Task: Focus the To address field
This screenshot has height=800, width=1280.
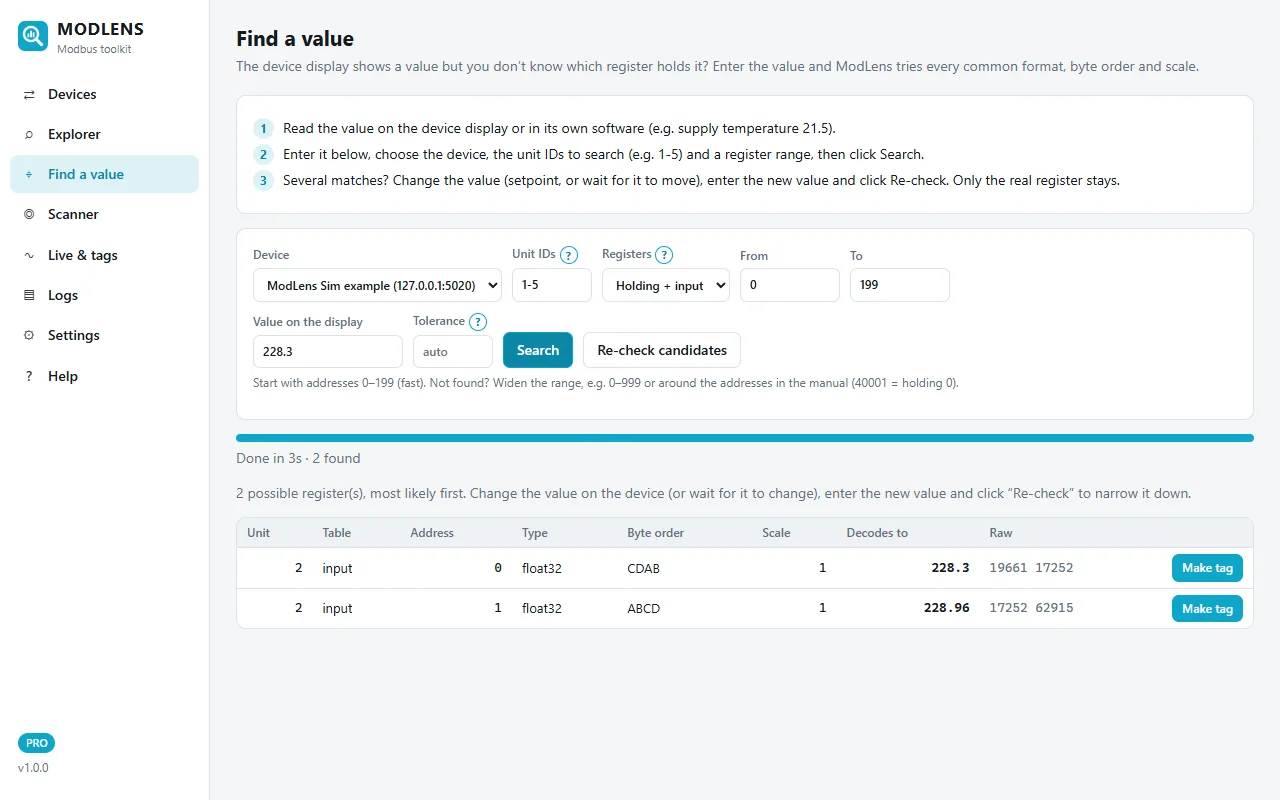Action: pos(900,285)
